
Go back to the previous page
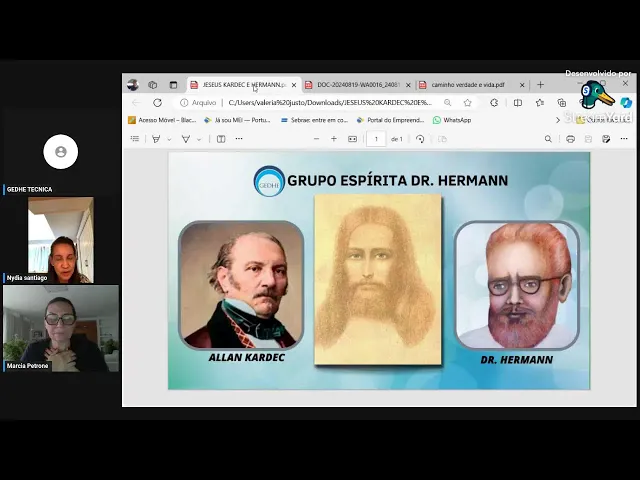[x=136, y=103]
